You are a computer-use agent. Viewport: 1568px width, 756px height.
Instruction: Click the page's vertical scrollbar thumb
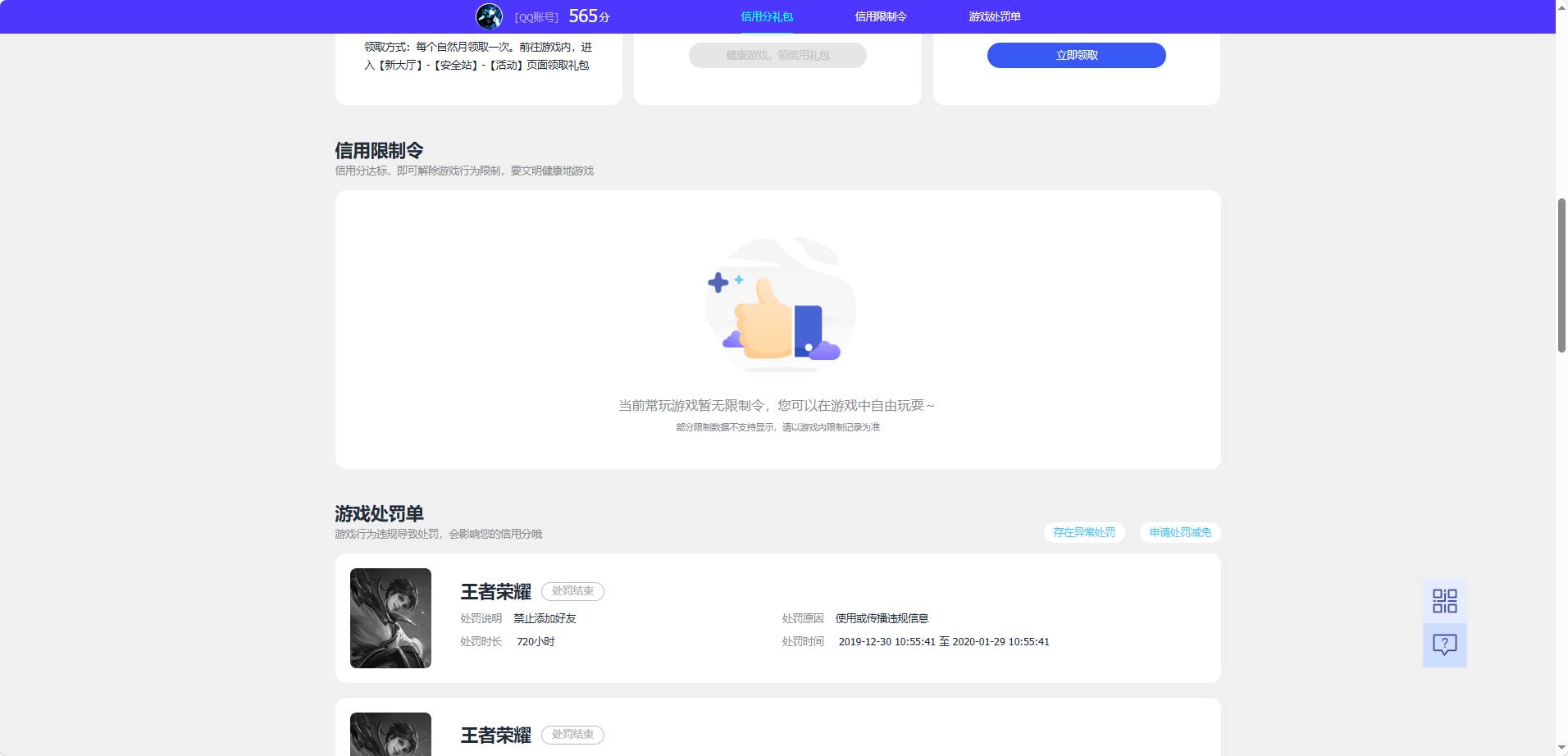[x=1561, y=276]
